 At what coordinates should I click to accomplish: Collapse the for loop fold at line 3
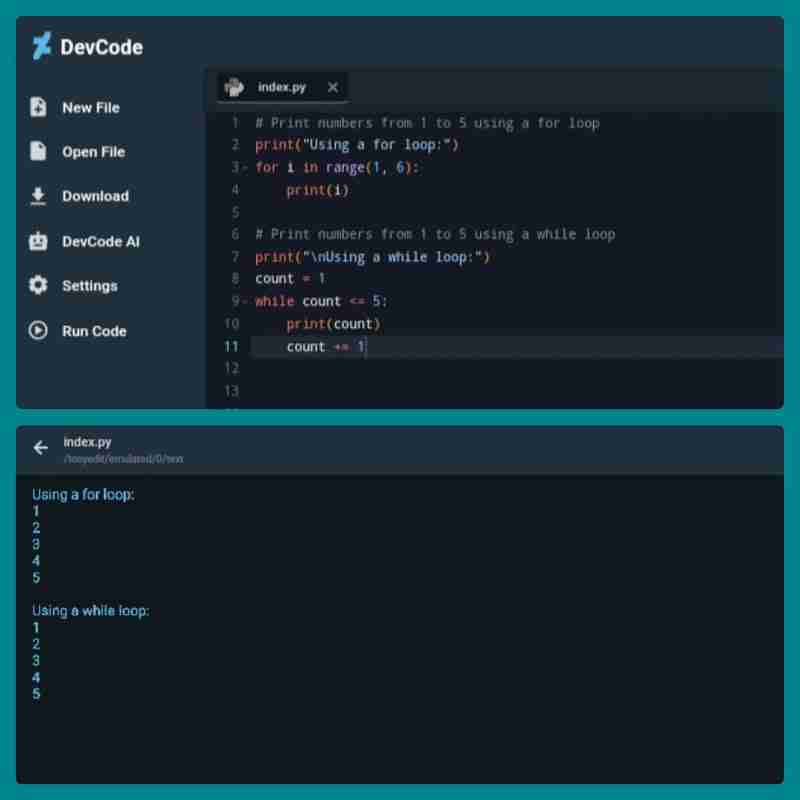pos(245,167)
